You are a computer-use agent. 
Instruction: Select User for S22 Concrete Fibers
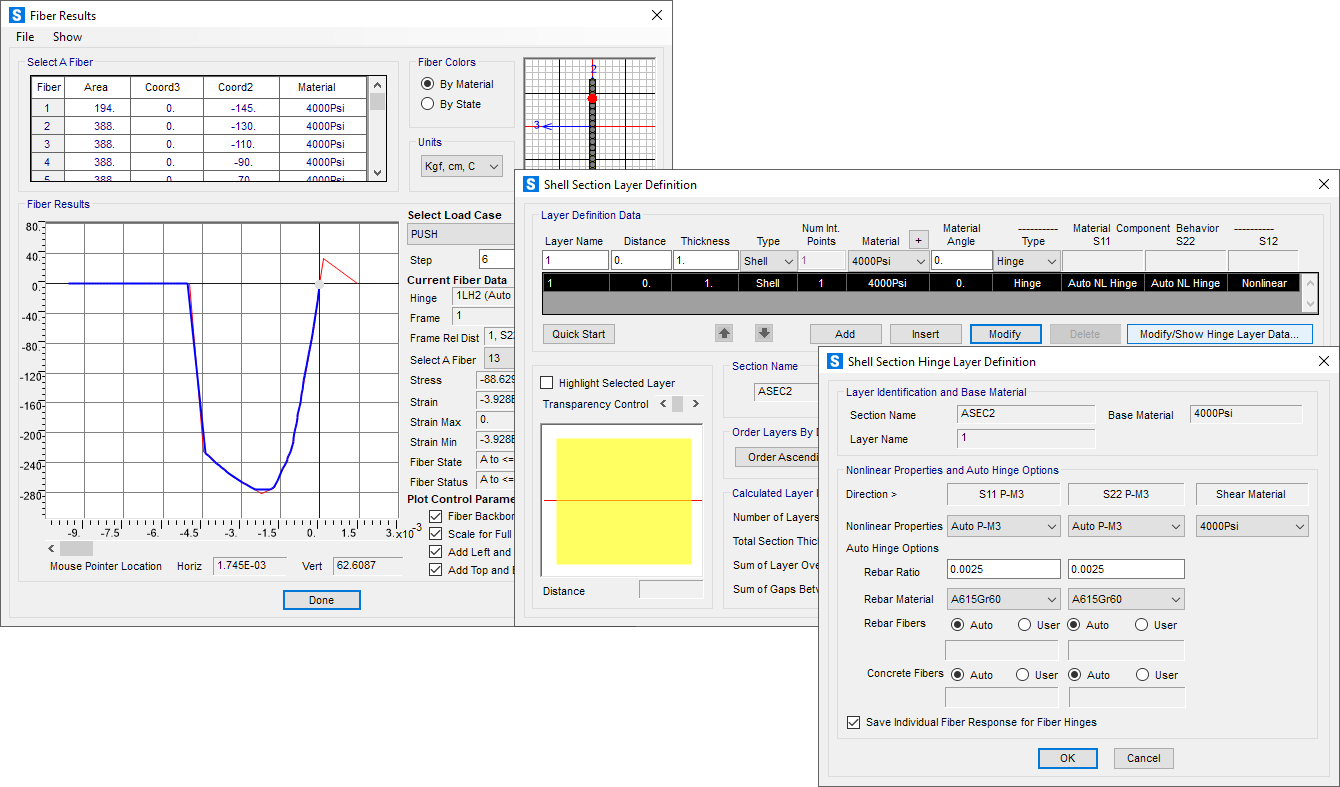point(1142,675)
